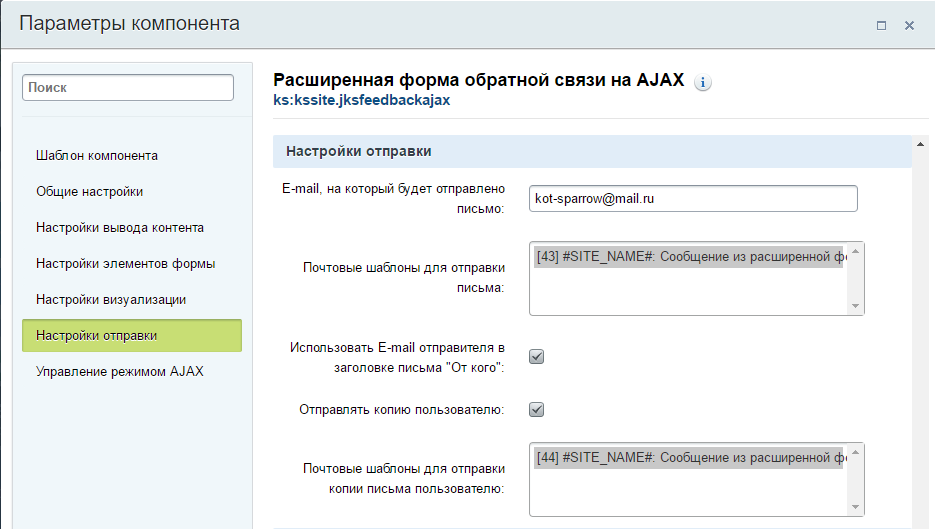Screen dimensions: 935x529
Task: Toggle use sender E-mail in "От кого" checkbox
Action: pos(537,356)
